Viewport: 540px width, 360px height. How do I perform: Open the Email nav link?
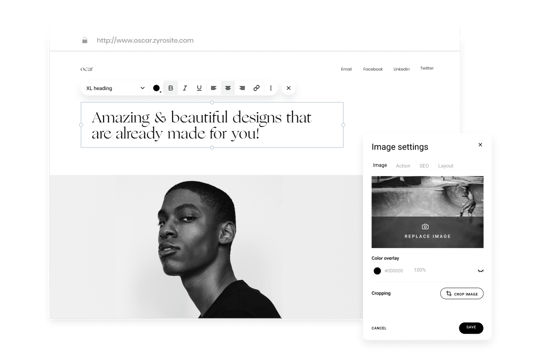[346, 69]
